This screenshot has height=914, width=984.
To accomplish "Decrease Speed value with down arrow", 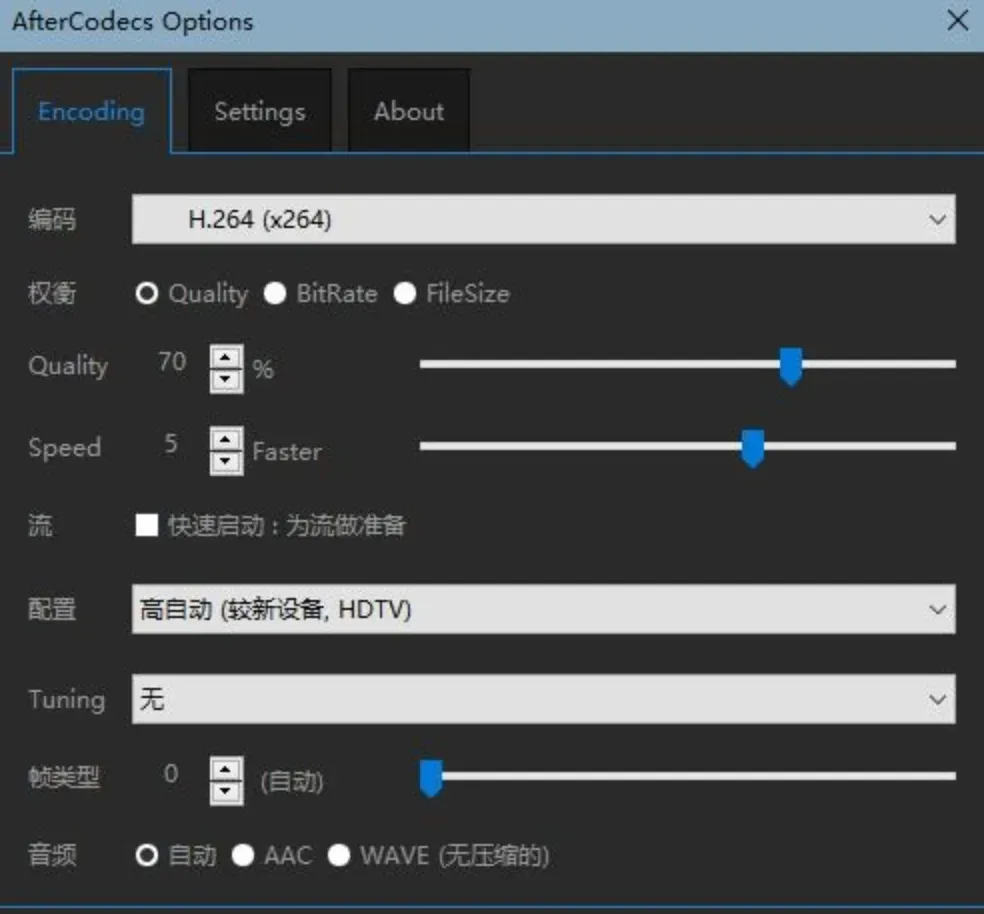I will click(x=226, y=462).
